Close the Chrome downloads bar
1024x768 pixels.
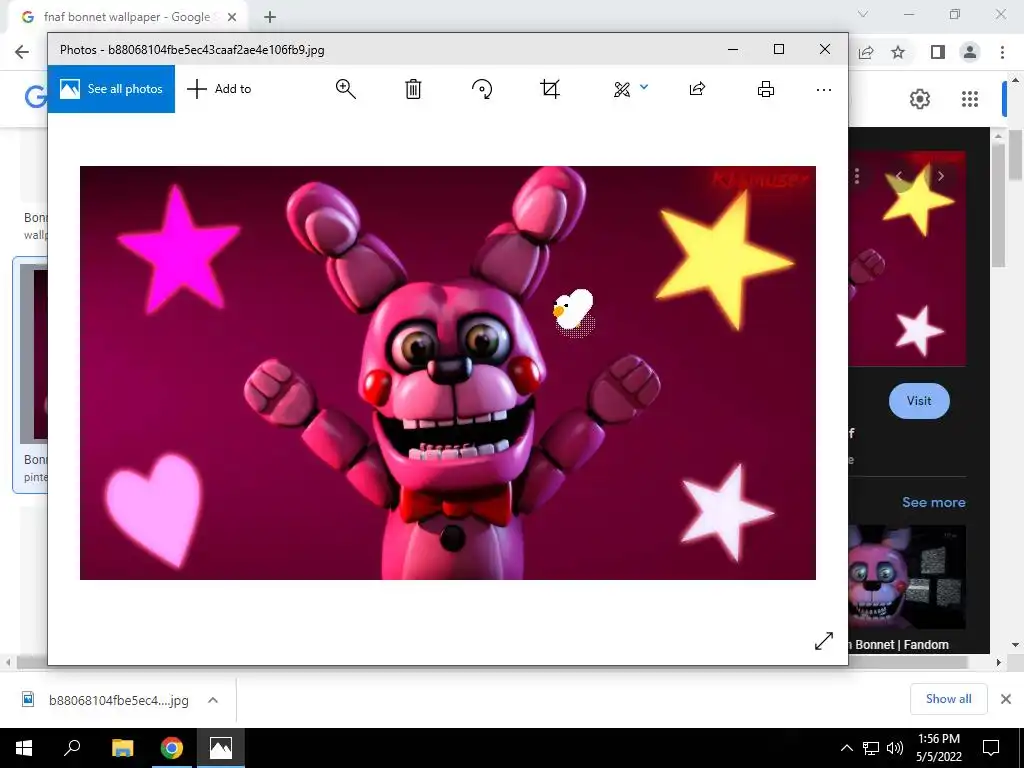[x=1006, y=699]
